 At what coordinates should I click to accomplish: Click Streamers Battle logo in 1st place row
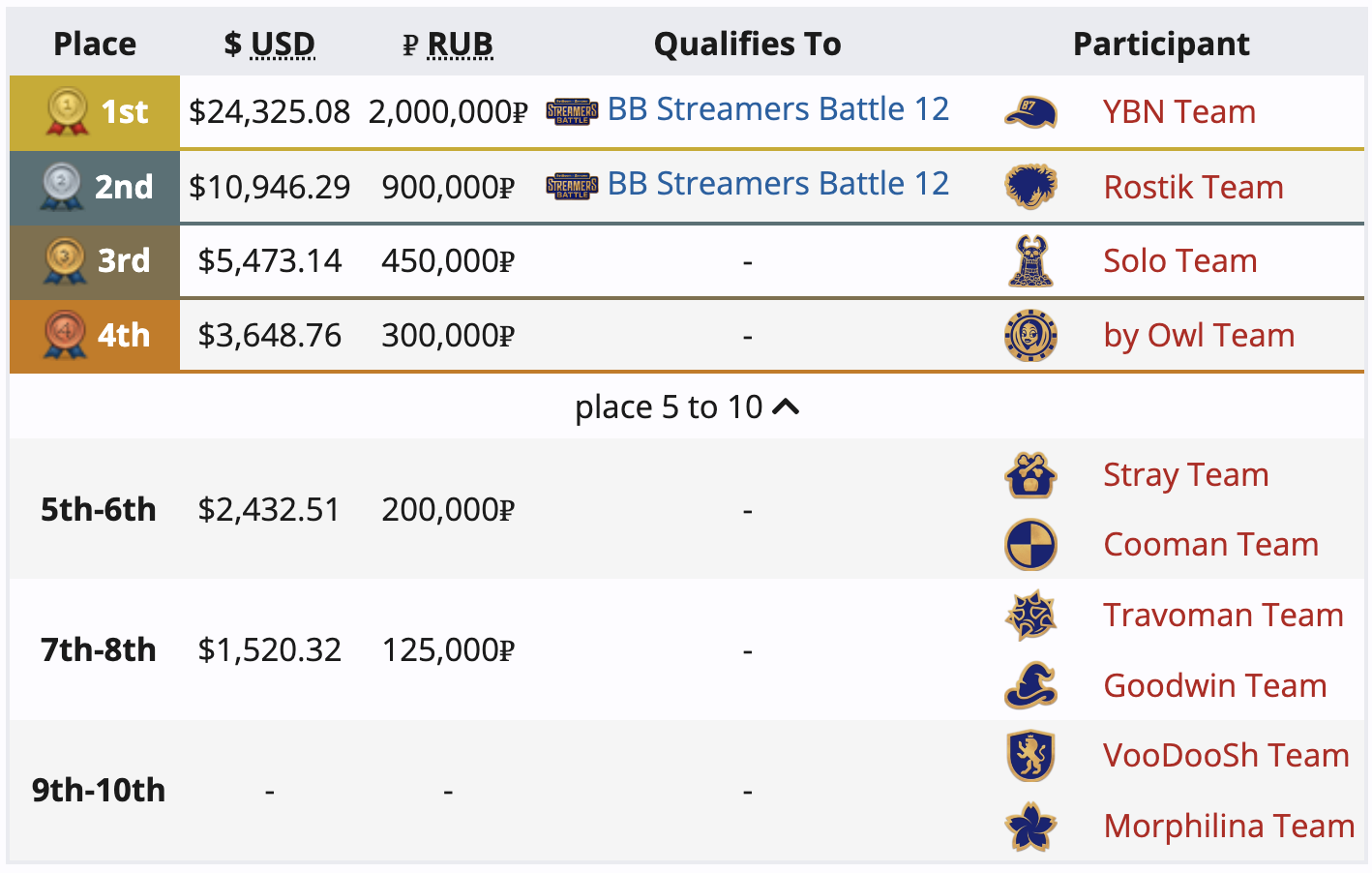click(572, 112)
